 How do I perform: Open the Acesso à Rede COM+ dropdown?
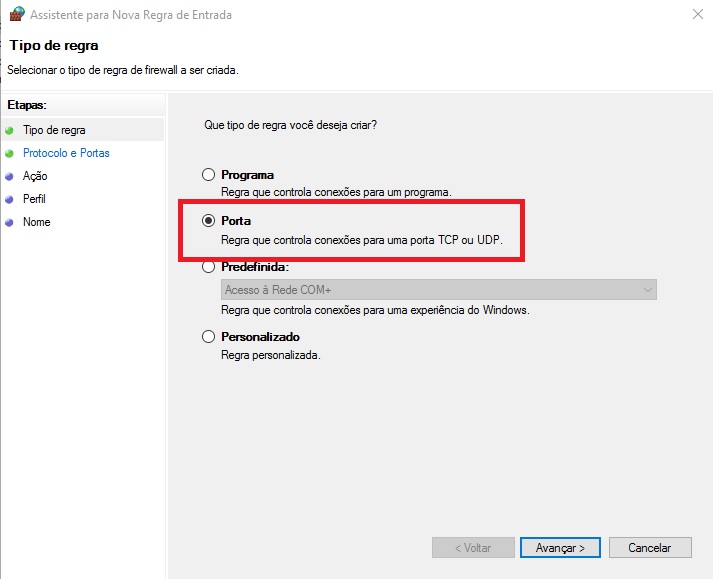439,290
